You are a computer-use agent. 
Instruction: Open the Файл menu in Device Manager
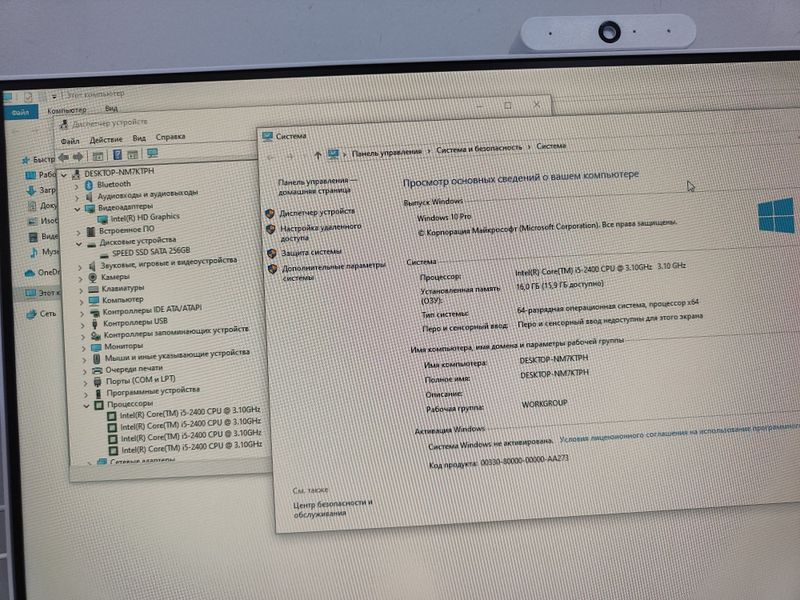[70, 141]
